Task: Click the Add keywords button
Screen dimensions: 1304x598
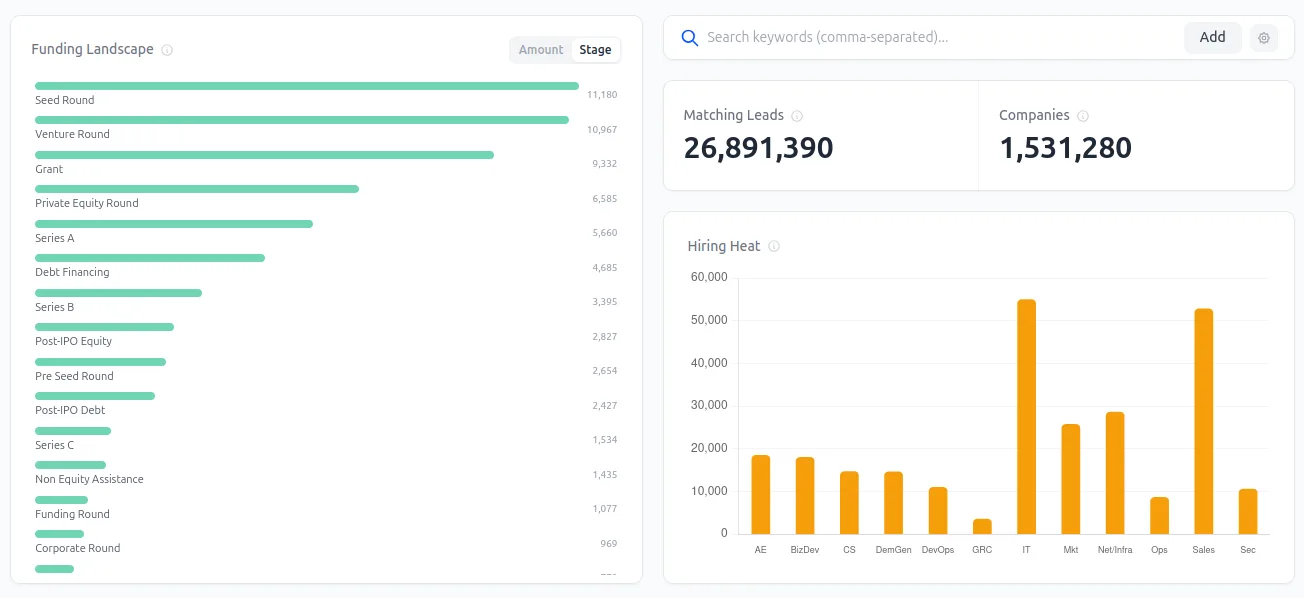Action: (1212, 37)
